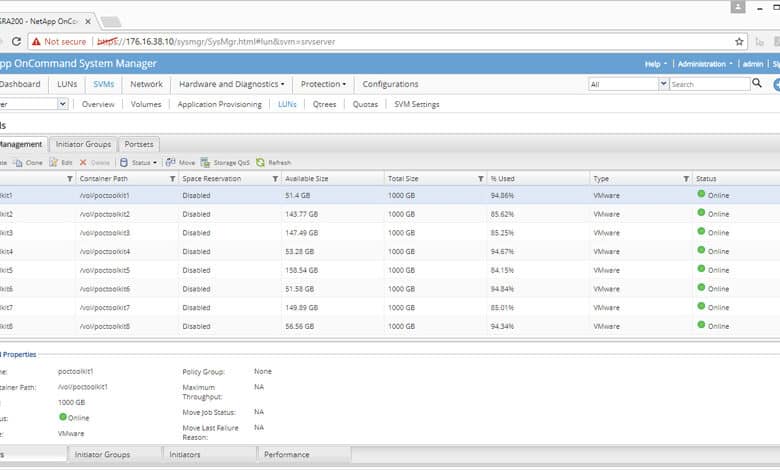Click into the Search input field
The height and width of the screenshot is (470, 780).
(709, 84)
